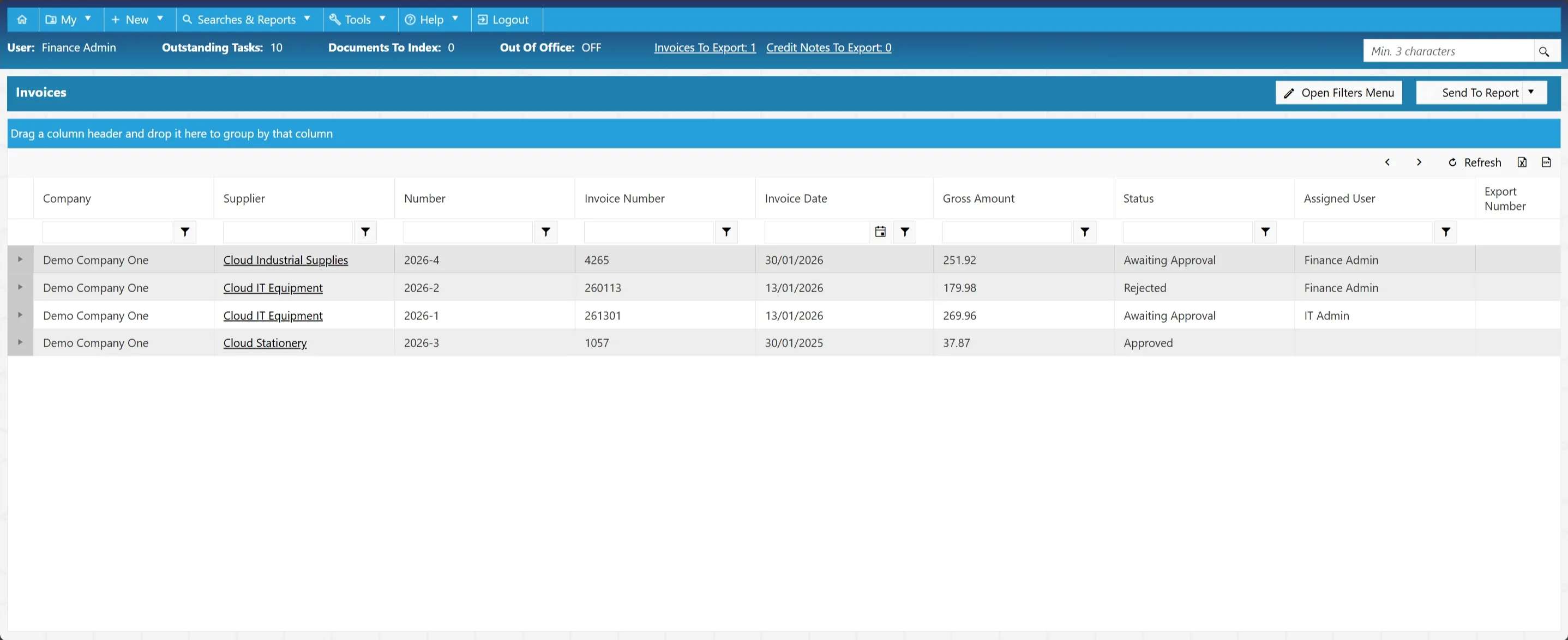
Task: Refresh the invoices grid
Action: click(x=1474, y=162)
